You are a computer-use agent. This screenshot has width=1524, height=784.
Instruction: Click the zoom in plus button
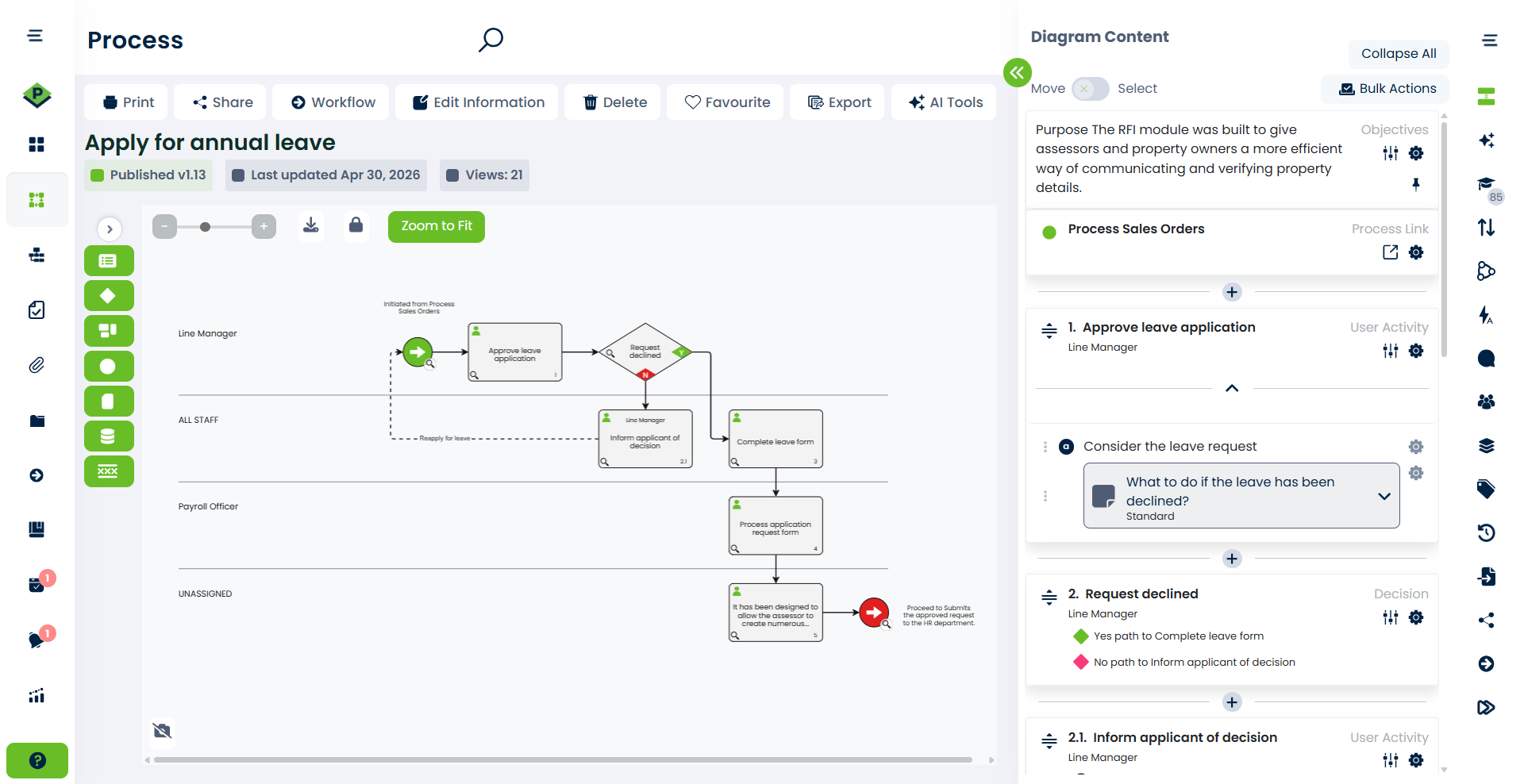pos(264,226)
